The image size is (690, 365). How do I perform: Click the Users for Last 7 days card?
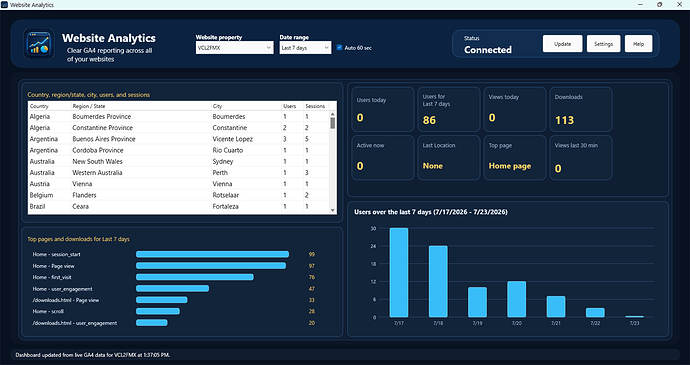click(448, 109)
